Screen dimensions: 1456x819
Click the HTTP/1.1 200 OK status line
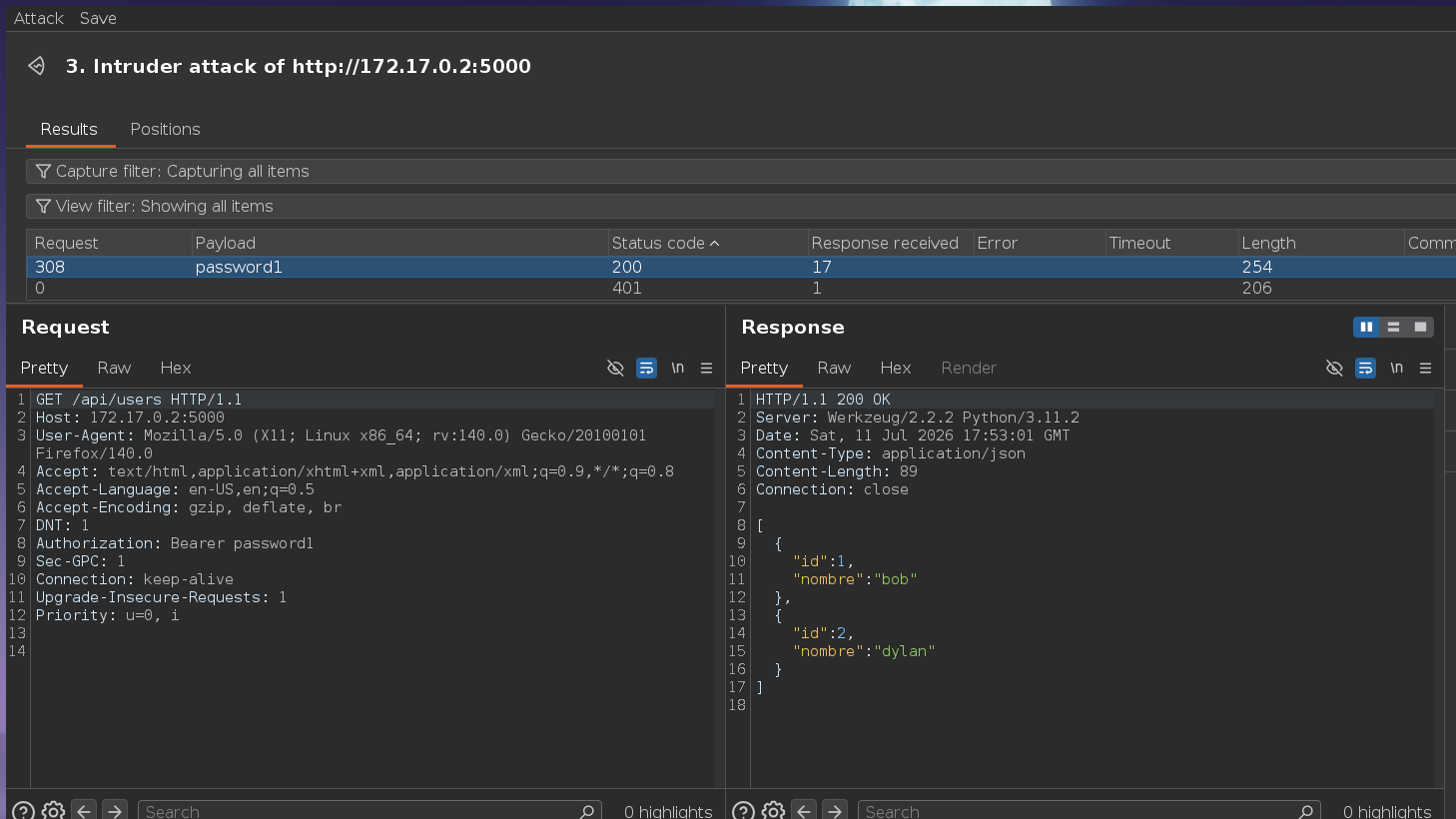click(x=823, y=400)
